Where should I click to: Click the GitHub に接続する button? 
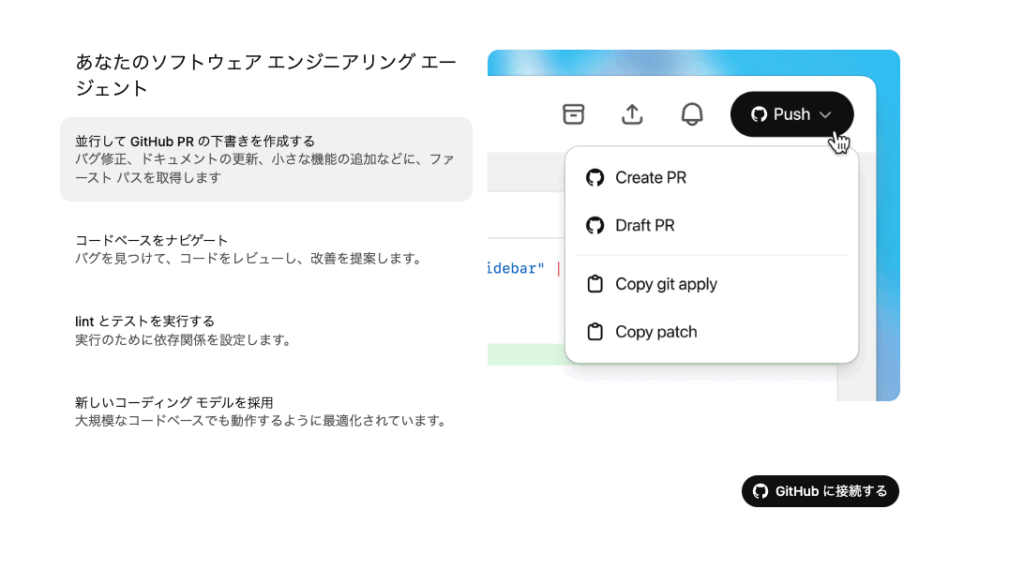820,491
